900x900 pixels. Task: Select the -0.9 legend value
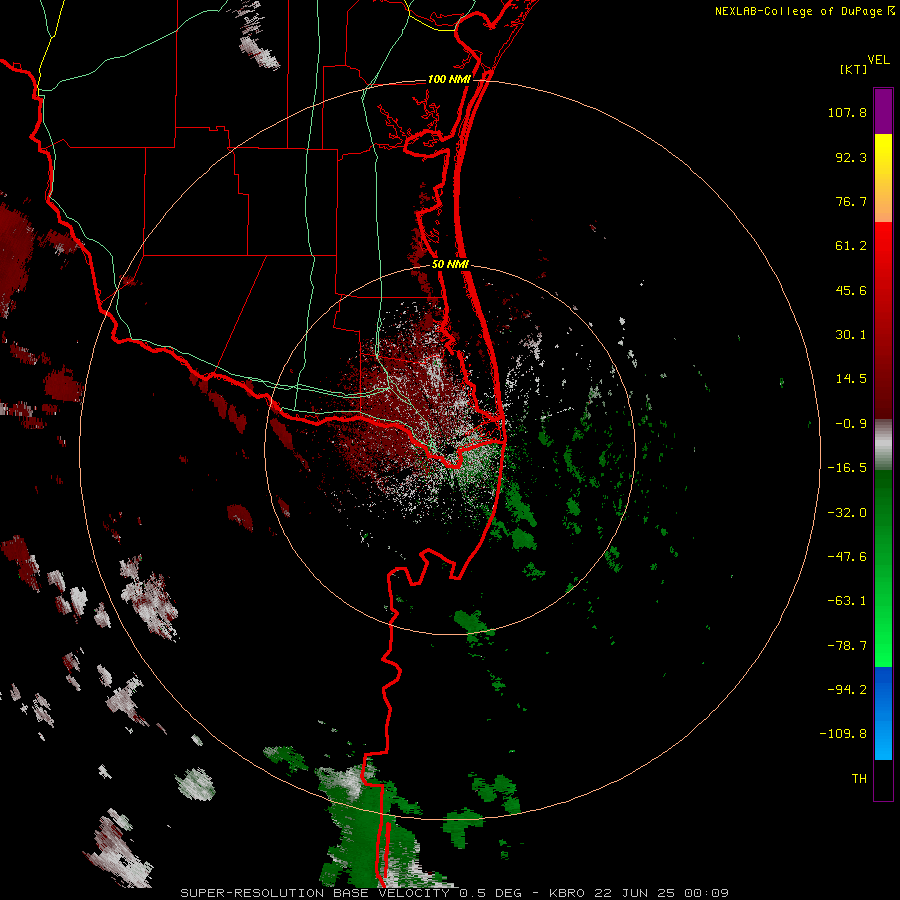pos(851,424)
